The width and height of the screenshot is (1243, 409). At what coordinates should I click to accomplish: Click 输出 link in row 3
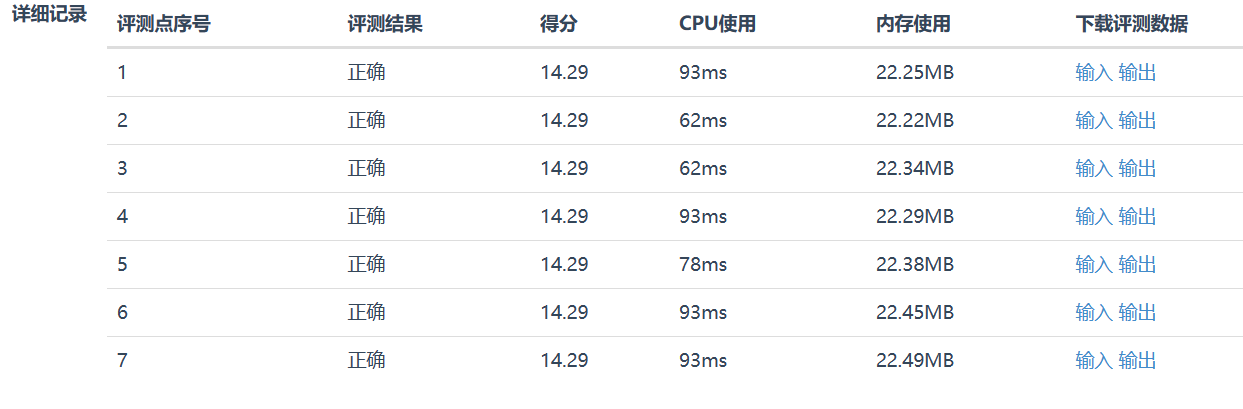pos(1137,168)
